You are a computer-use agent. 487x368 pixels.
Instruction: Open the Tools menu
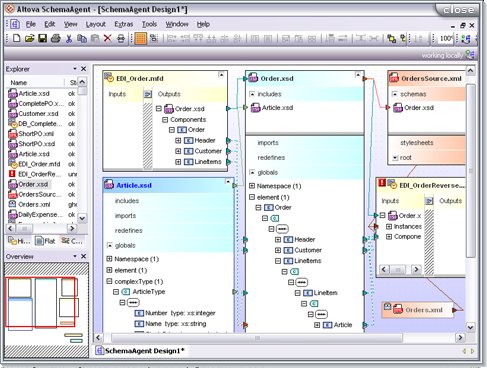click(149, 24)
